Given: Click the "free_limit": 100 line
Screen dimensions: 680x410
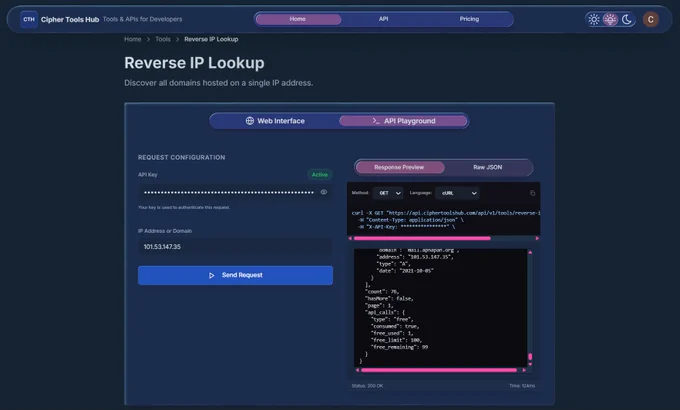Looking at the screenshot, I should coord(396,340).
